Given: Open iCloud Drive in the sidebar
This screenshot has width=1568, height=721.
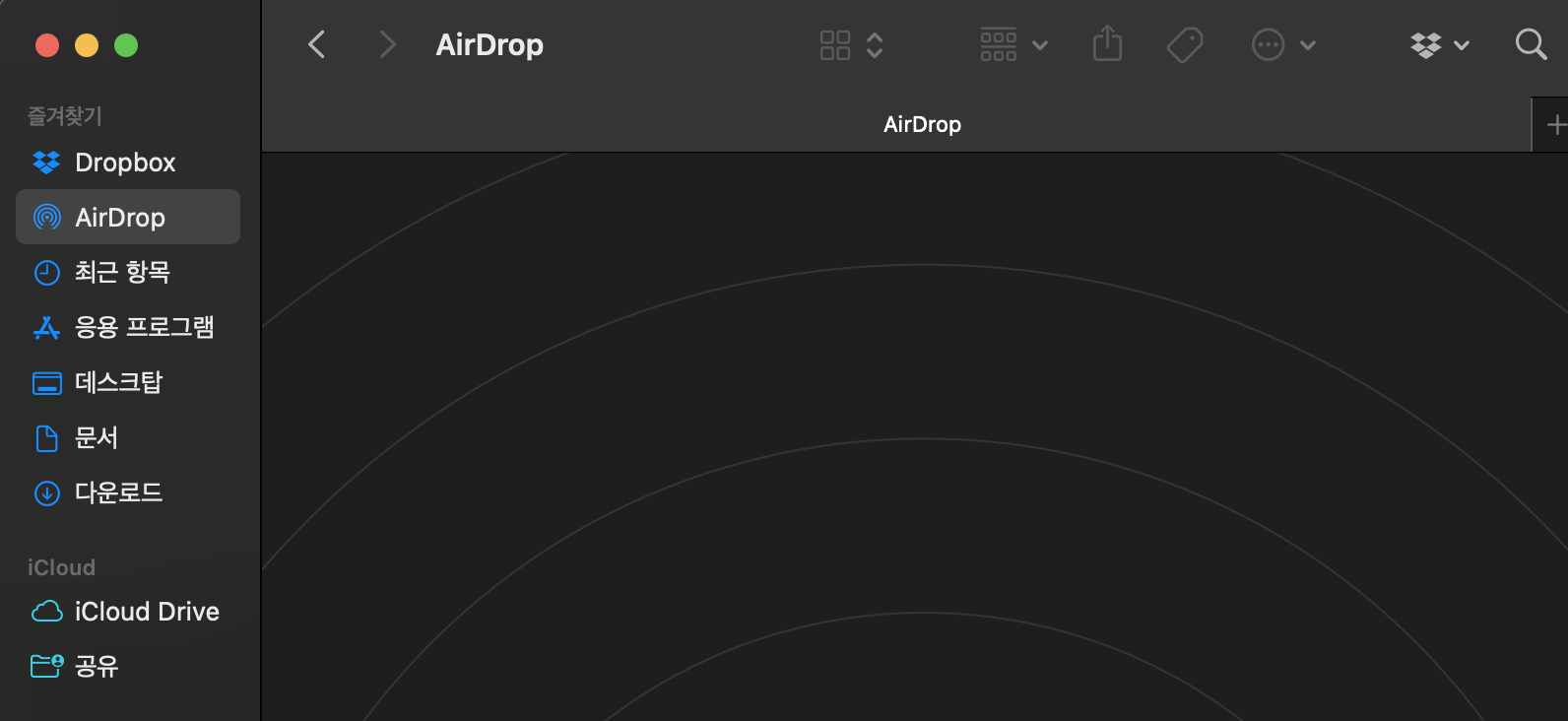Looking at the screenshot, I should click(128, 612).
